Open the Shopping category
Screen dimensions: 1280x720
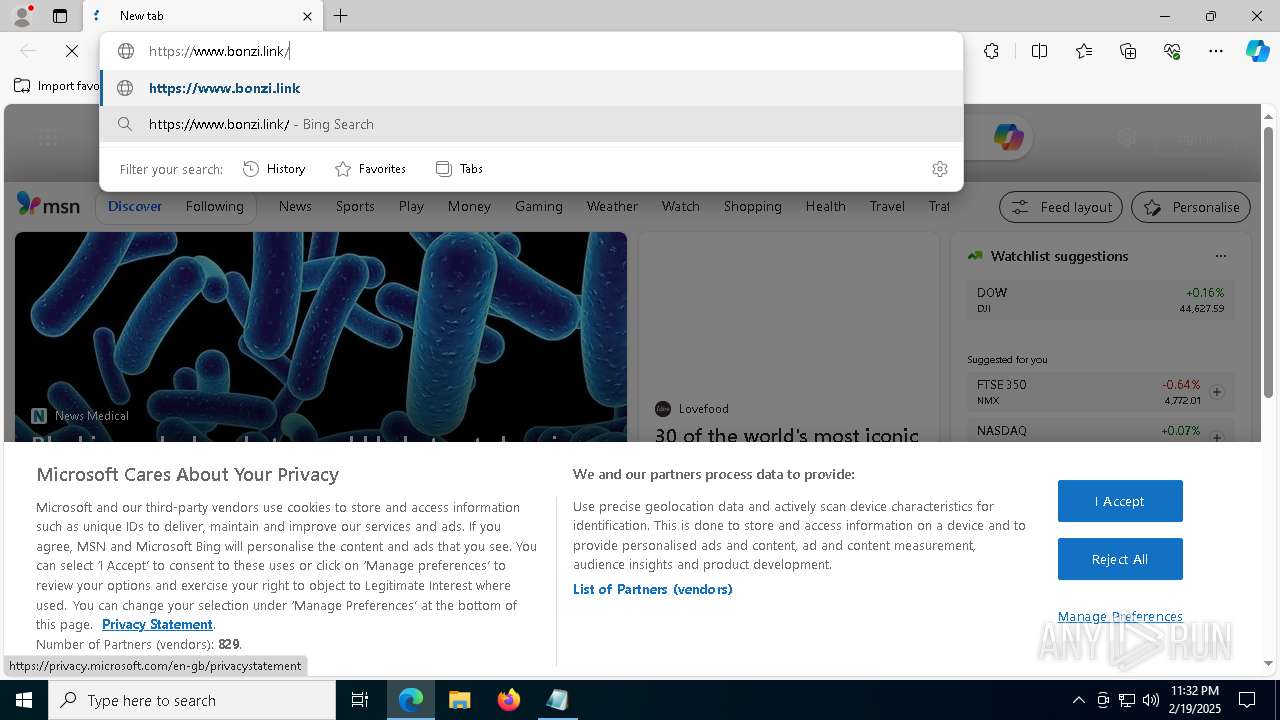(753, 206)
